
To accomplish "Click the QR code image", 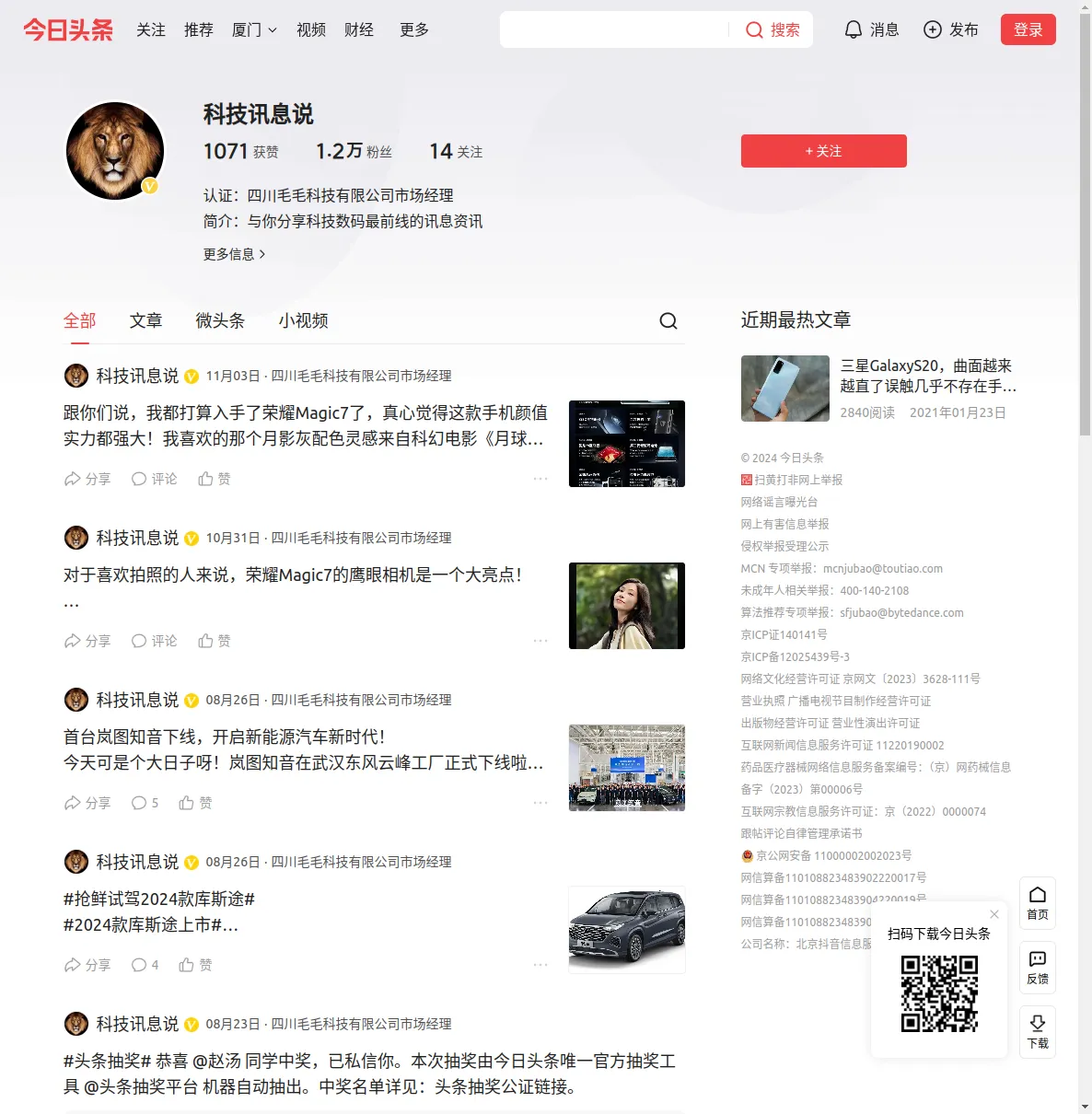I will point(939,993).
